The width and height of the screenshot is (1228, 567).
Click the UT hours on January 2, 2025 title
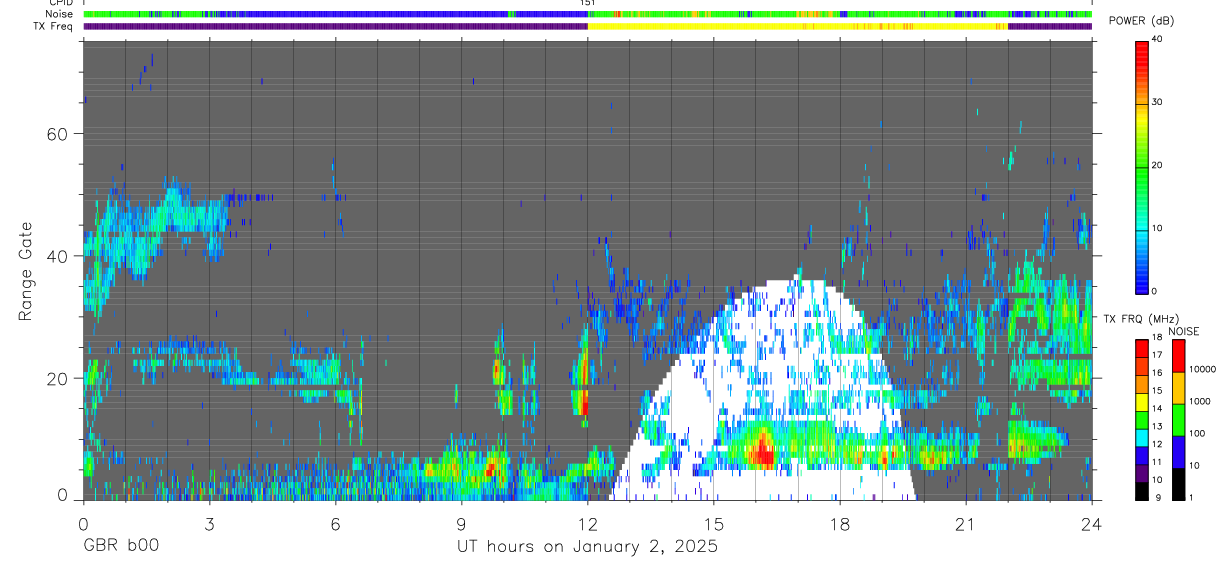point(587,547)
